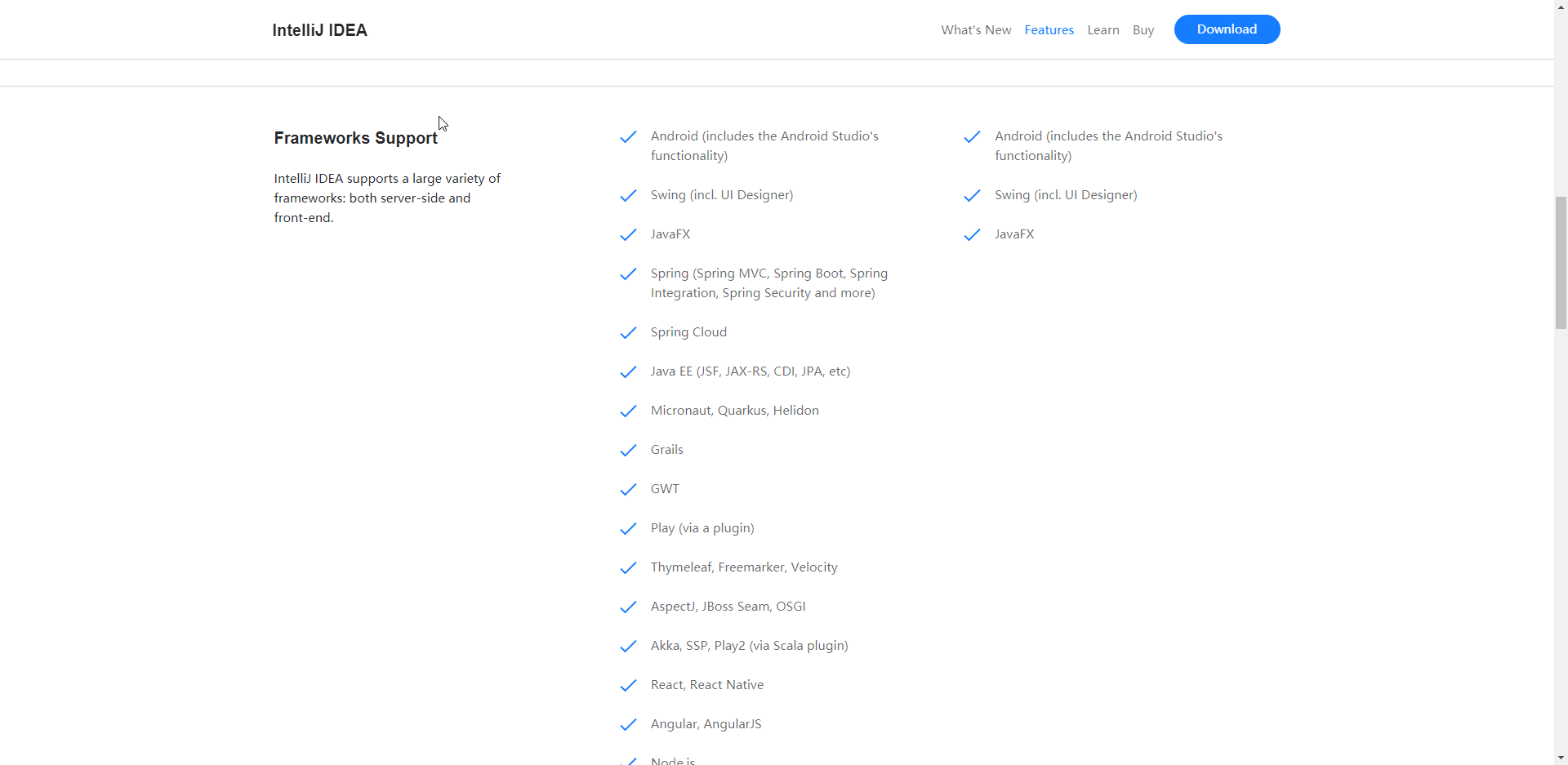
Task: Click the checkmark next to Grails
Action: (628, 450)
